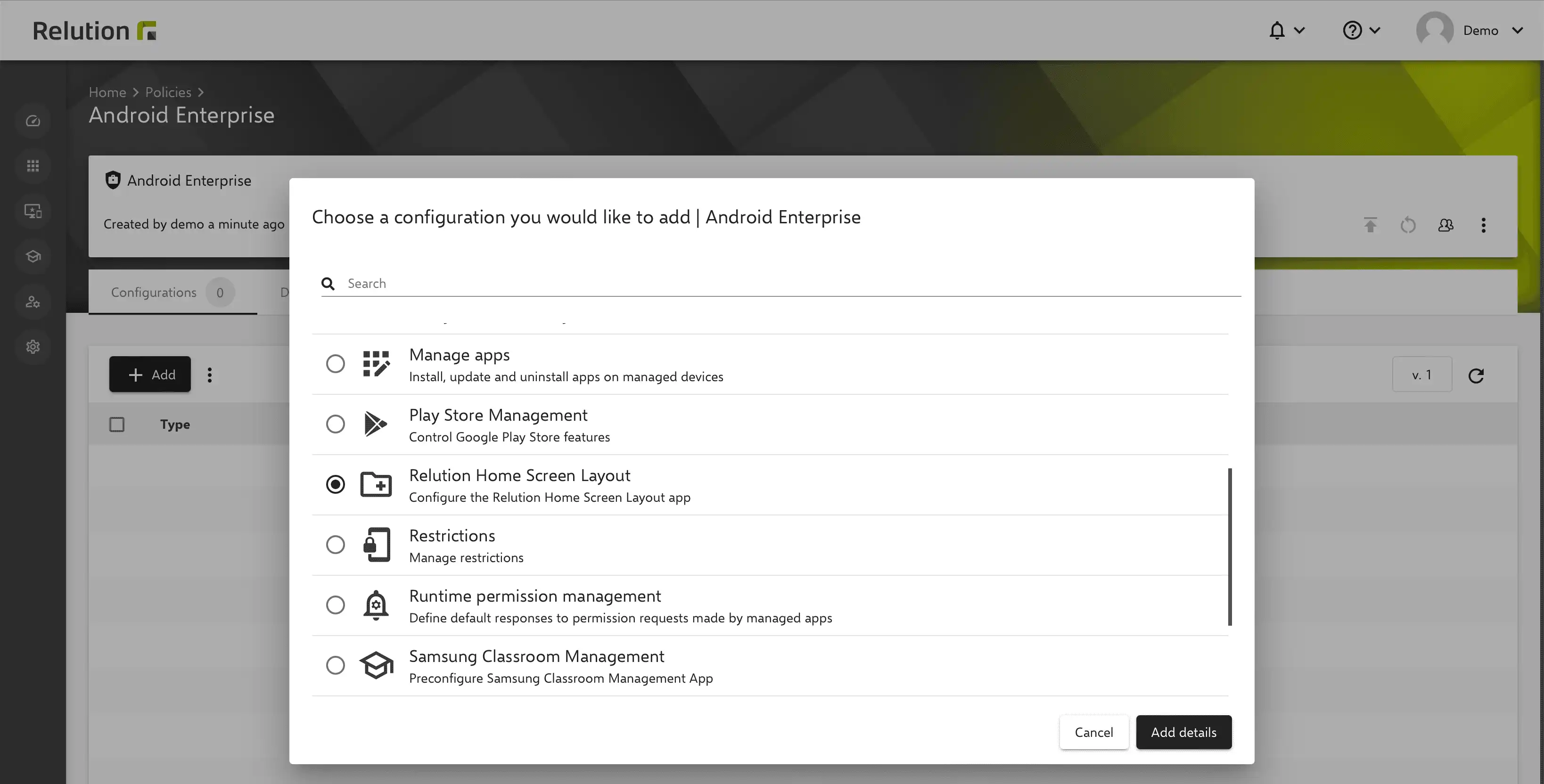Click the publish upload arrow icon
Image resolution: width=1544 pixels, height=784 pixels.
[1370, 225]
